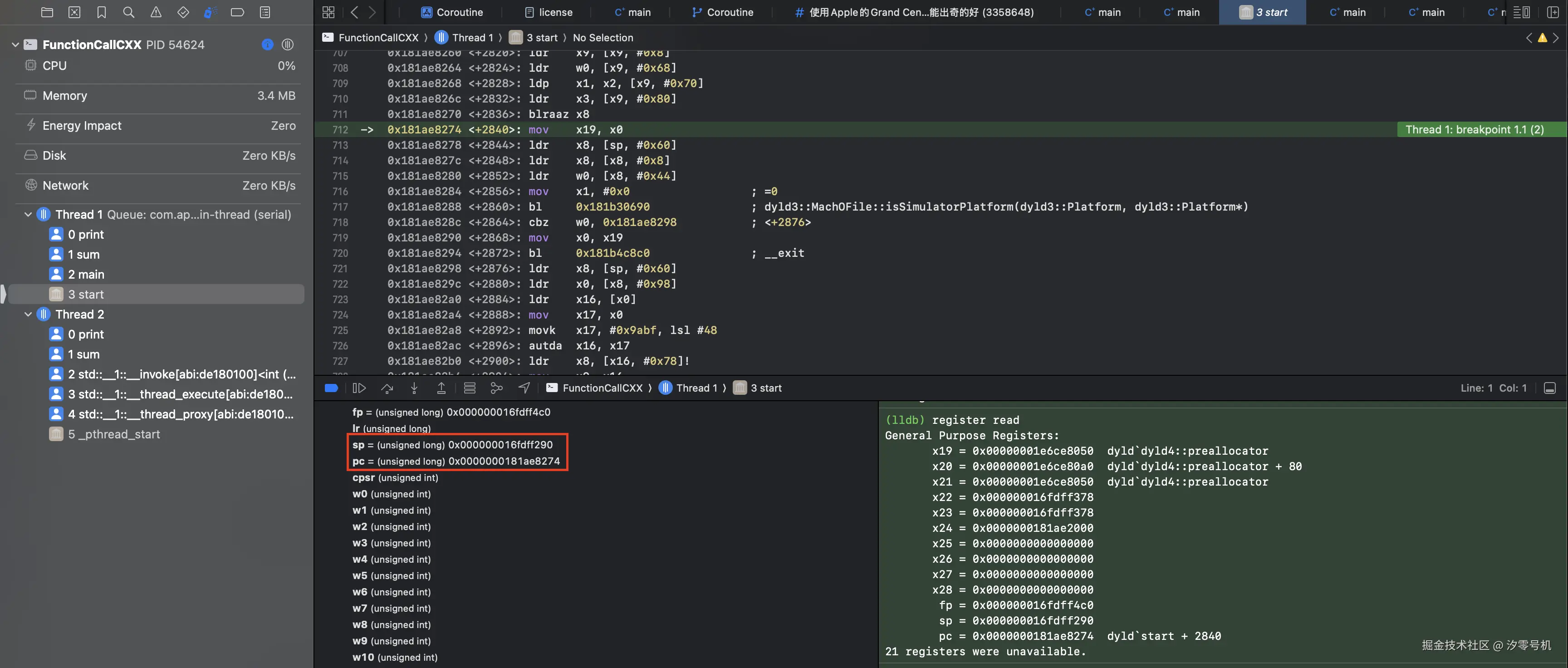Open the Debug Memory Graph button
This screenshot has height=668, width=1568.
tap(497, 388)
